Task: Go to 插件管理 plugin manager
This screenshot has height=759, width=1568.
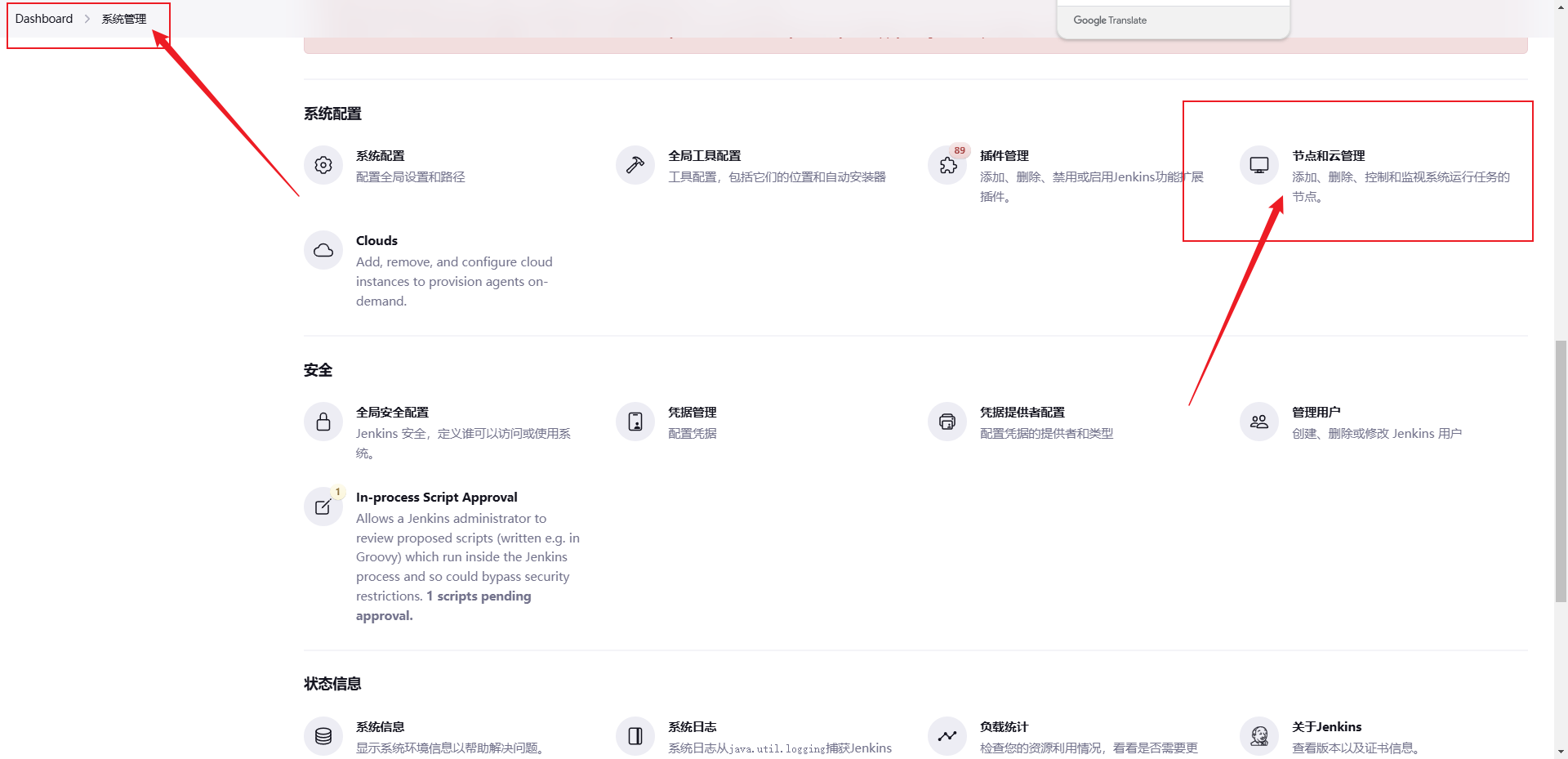Action: 1004,156
